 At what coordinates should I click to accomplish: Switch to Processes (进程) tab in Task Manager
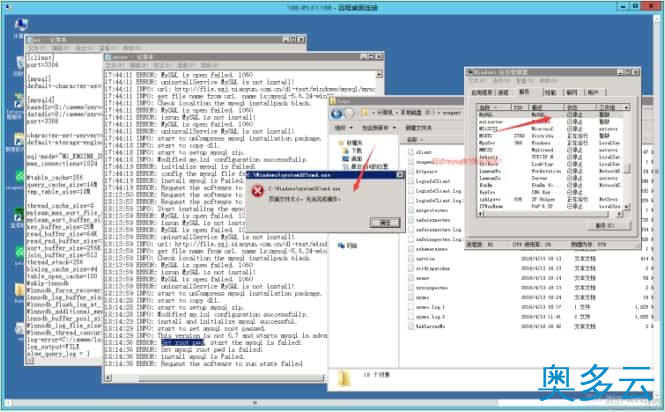click(503, 92)
